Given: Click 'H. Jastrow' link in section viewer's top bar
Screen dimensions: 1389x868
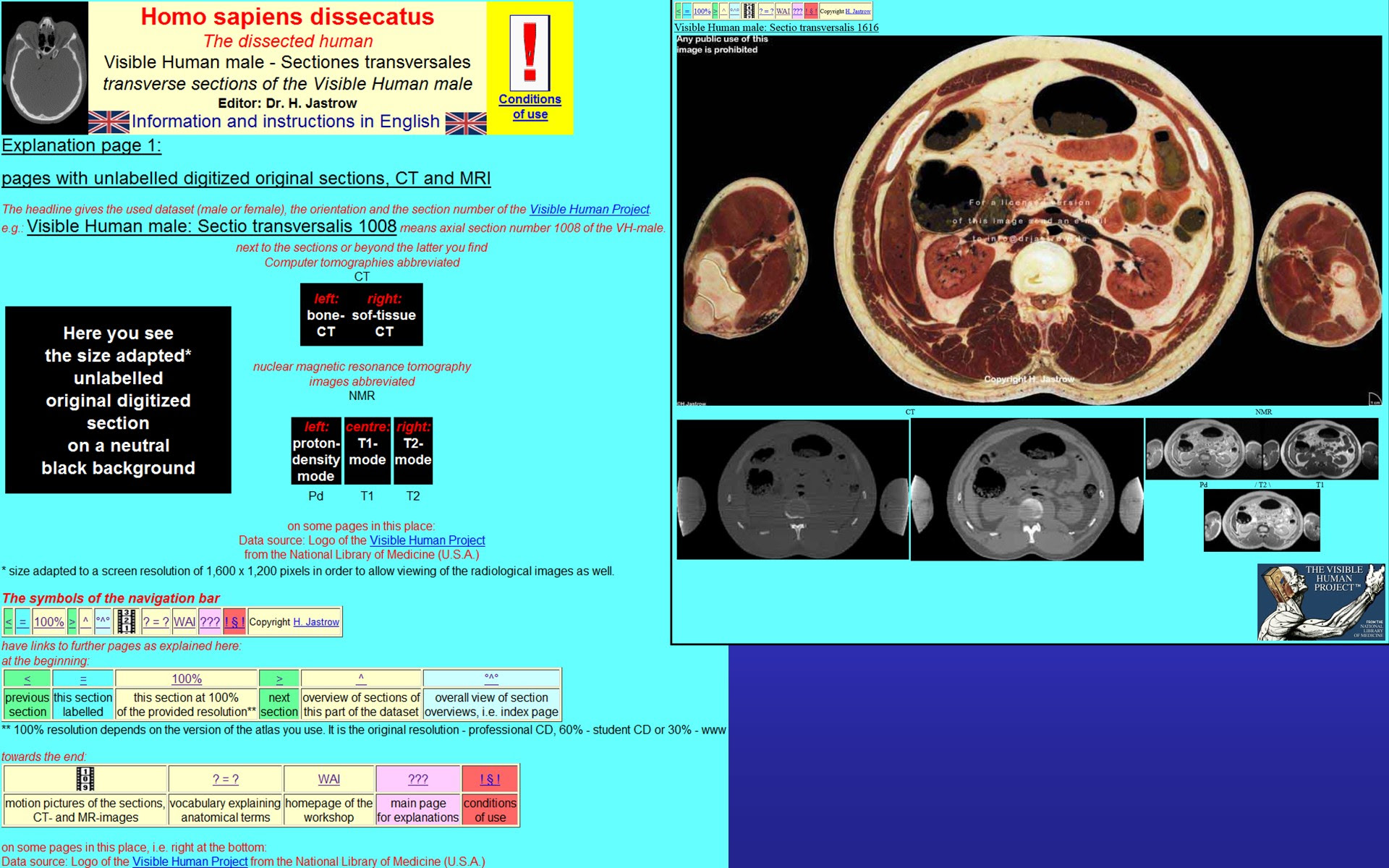Looking at the screenshot, I should pos(858,11).
